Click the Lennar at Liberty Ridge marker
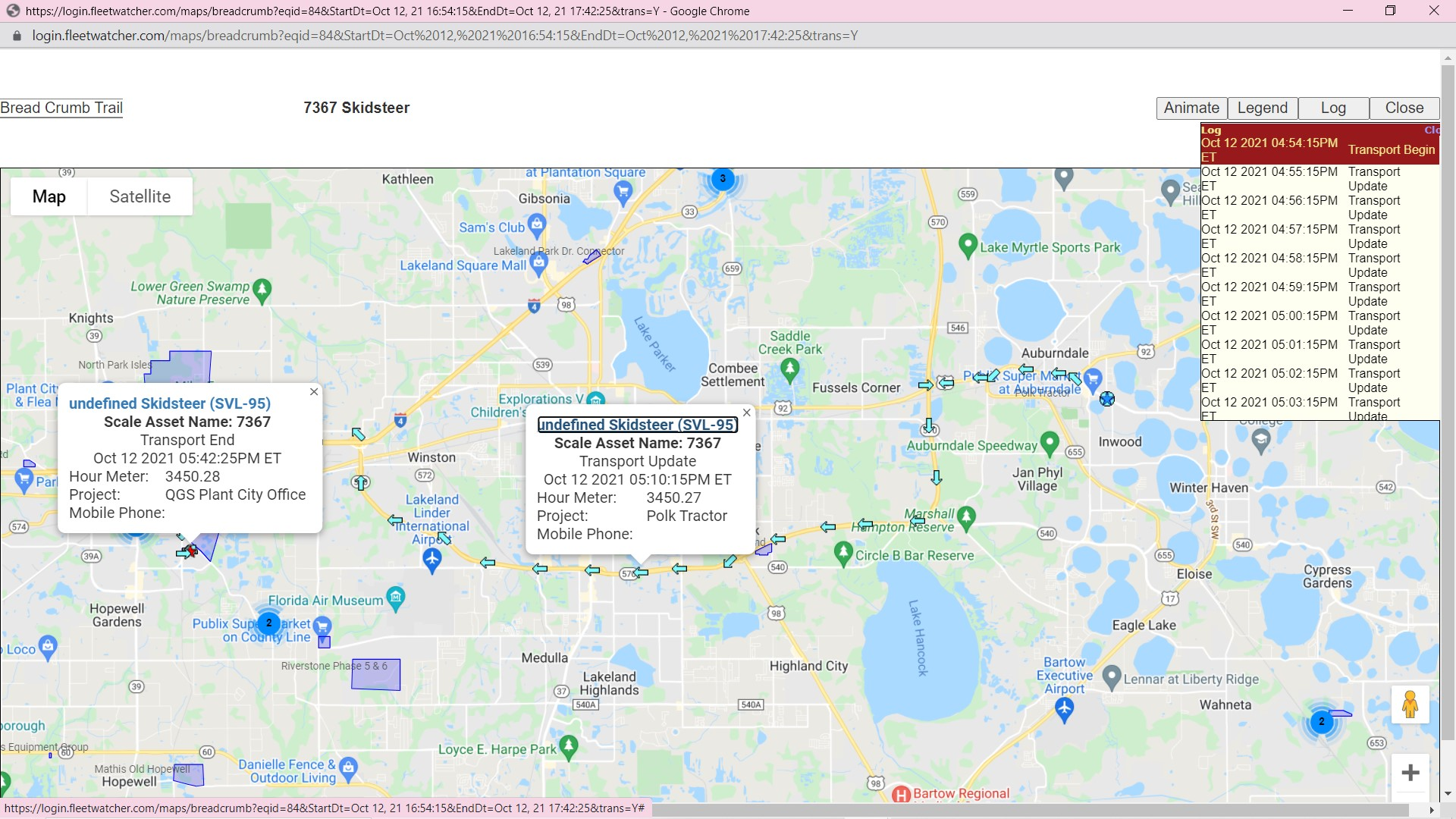This screenshot has height=819, width=1456. pyautogui.click(x=1112, y=677)
